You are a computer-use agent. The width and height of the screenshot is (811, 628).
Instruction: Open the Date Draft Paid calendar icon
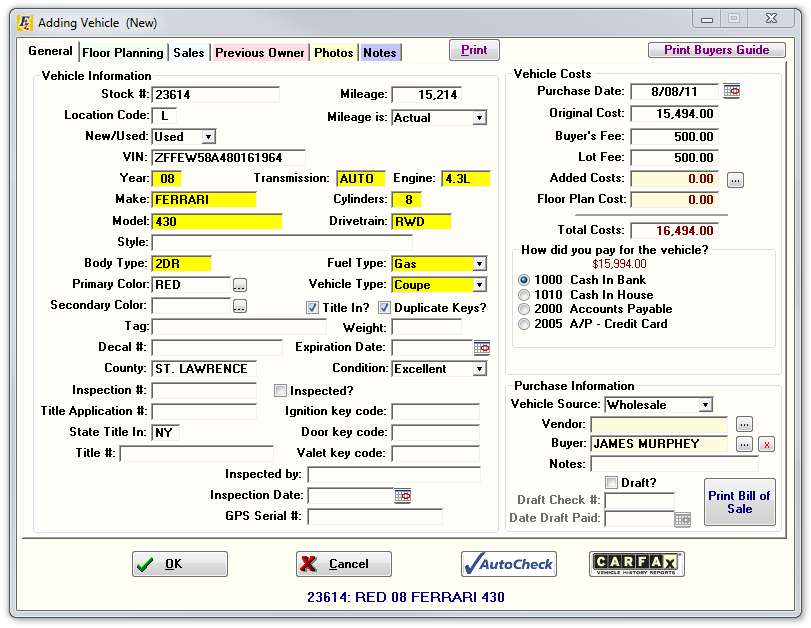682,519
